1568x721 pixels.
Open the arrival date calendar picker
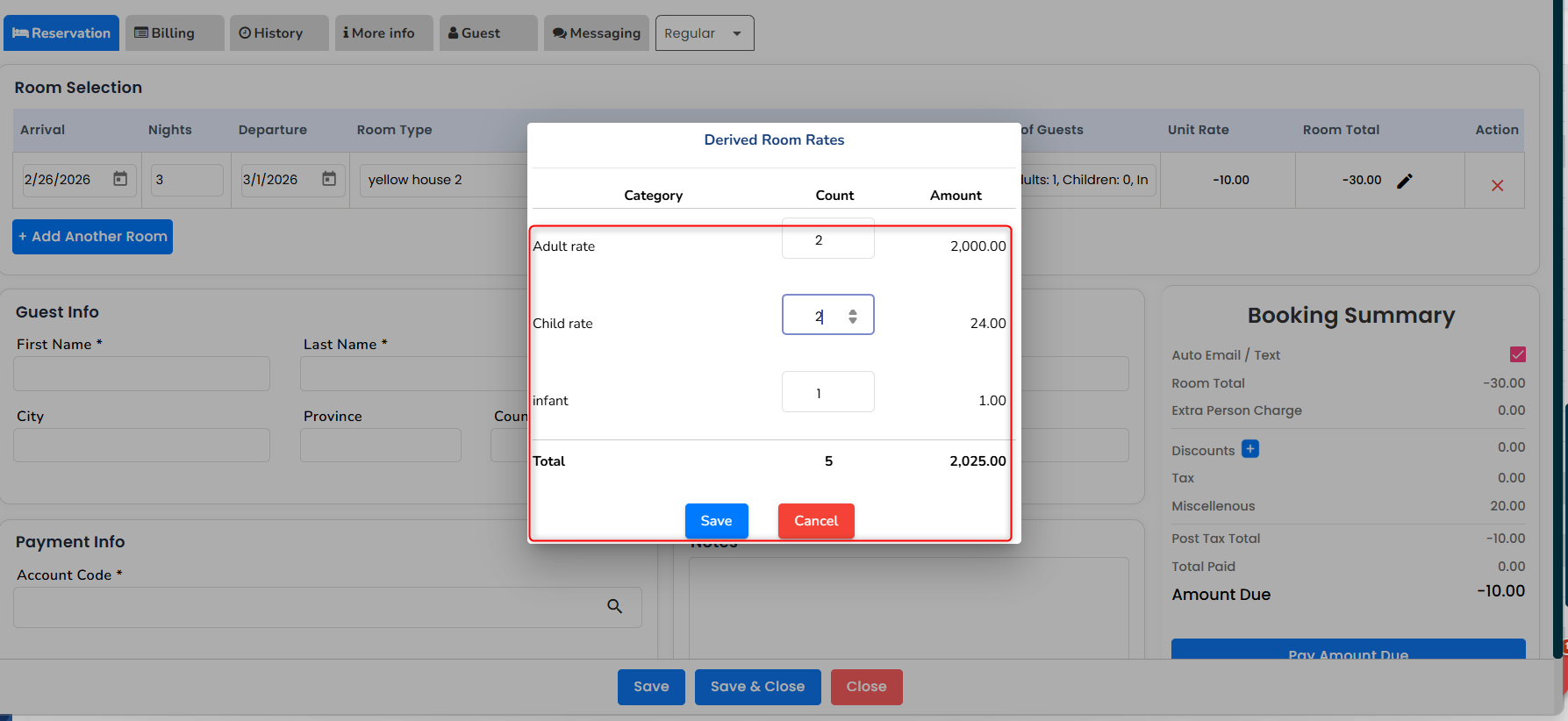tap(120, 179)
